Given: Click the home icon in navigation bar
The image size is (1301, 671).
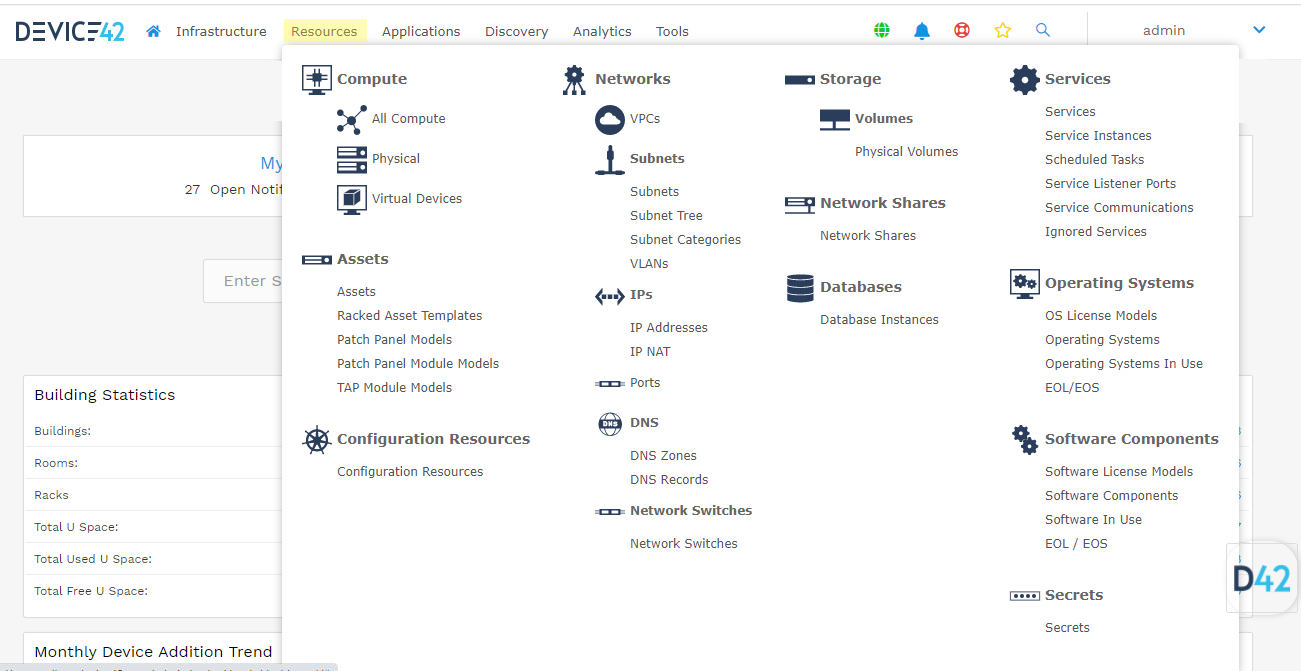Looking at the screenshot, I should (153, 31).
